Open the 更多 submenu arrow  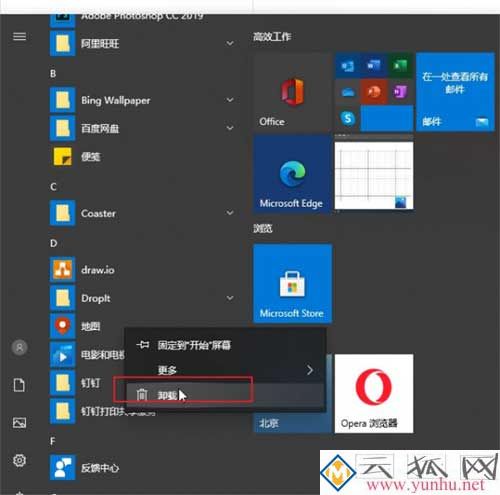[x=310, y=370]
